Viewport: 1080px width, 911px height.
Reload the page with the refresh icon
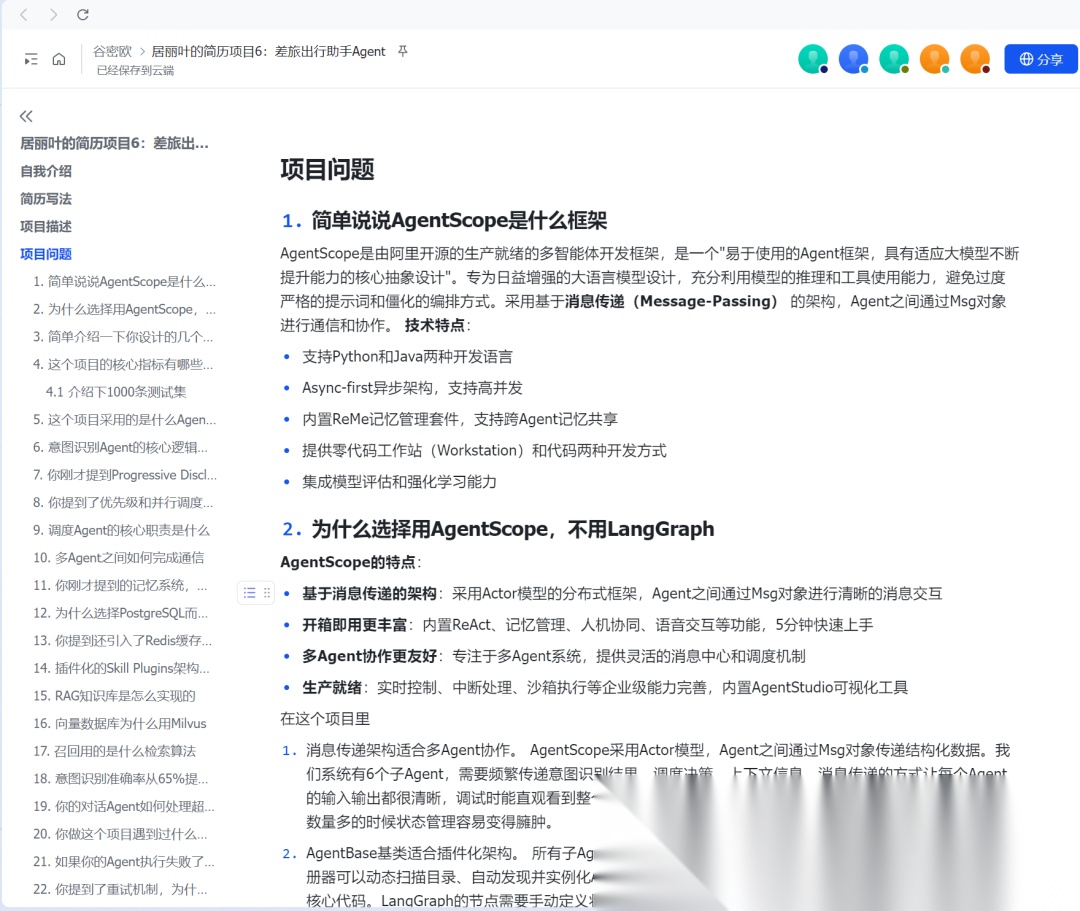pos(83,14)
